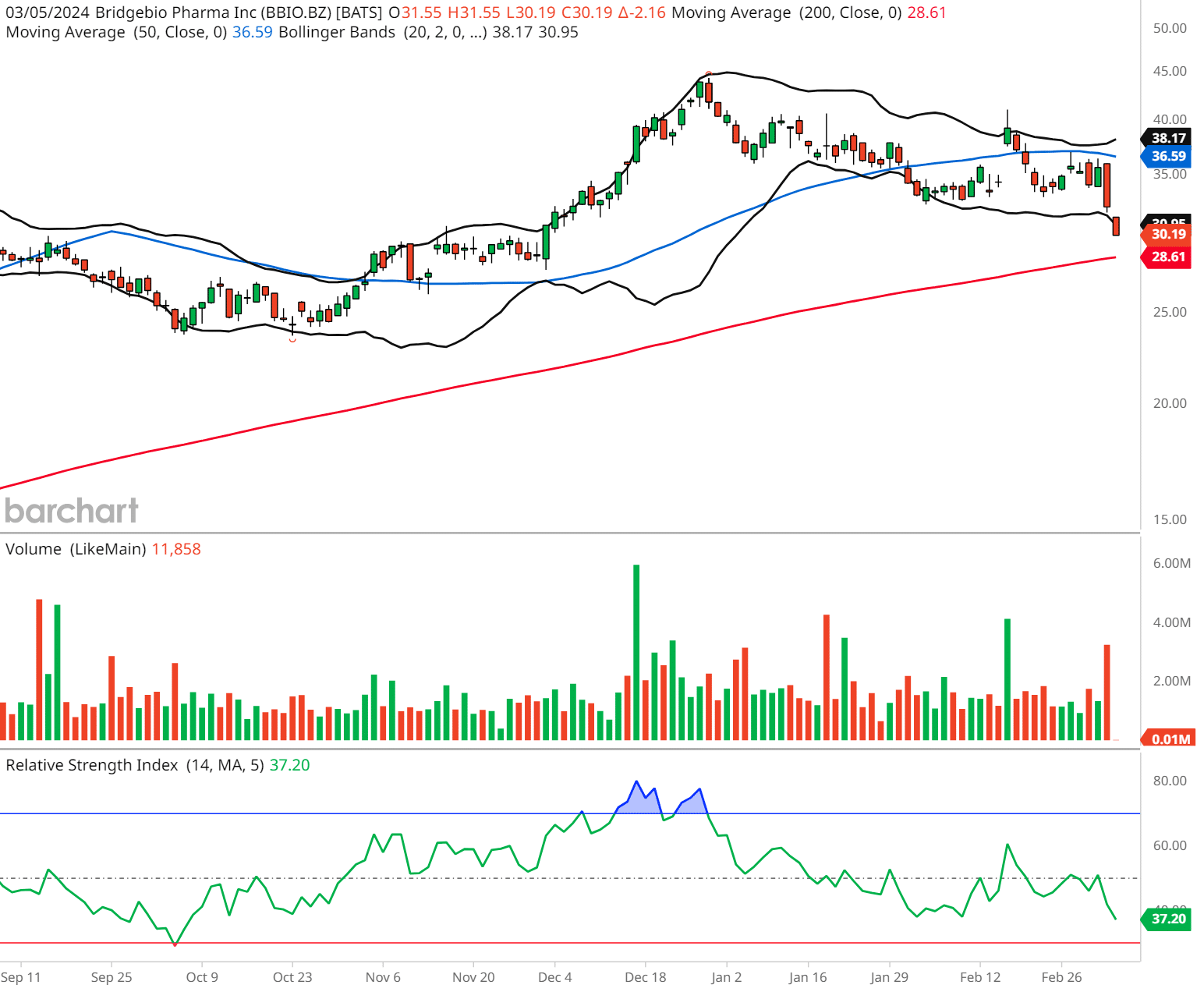This screenshot has width=1204, height=992.
Task: Click the Feb 26 date label
Action: pyautogui.click(x=1062, y=977)
